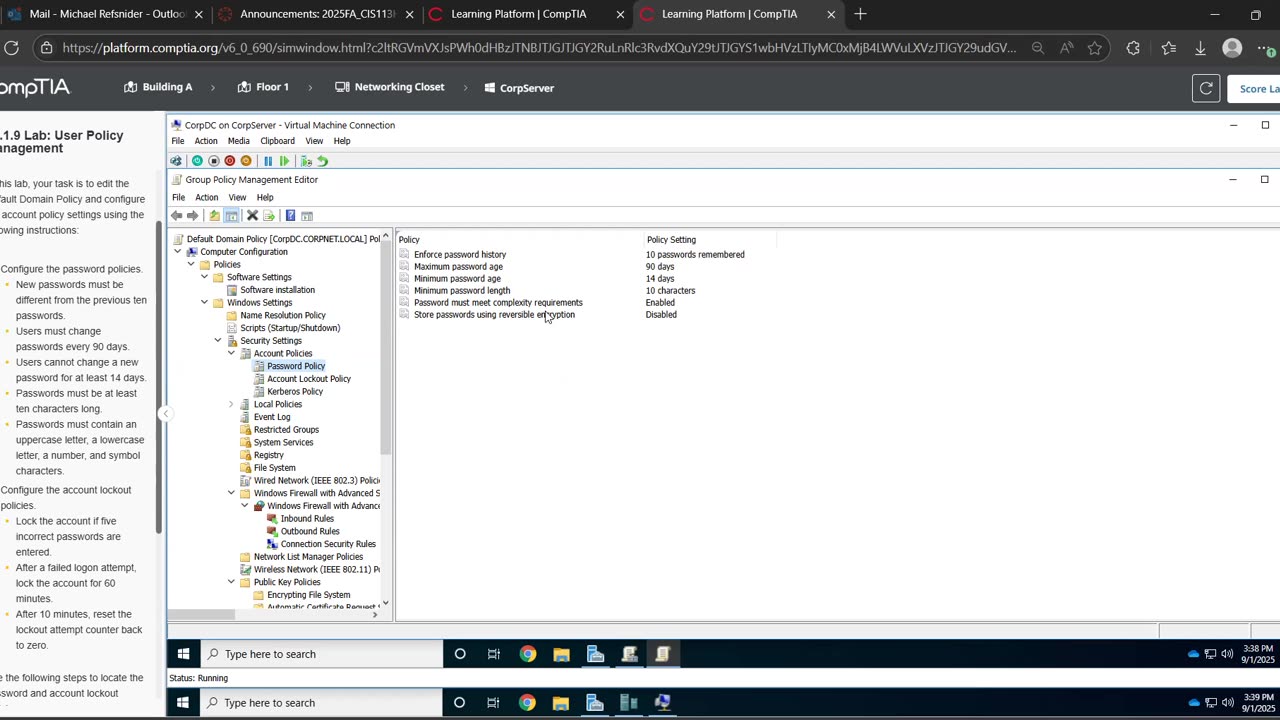The height and width of the screenshot is (720, 1280).
Task: Click the Delete X icon in editor toolbar
Action: click(x=252, y=216)
